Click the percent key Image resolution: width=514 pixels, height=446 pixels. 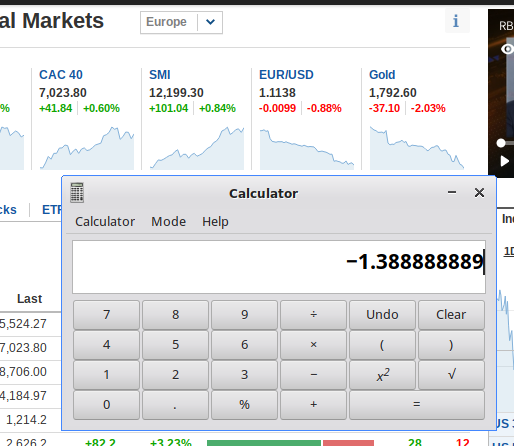(244, 405)
